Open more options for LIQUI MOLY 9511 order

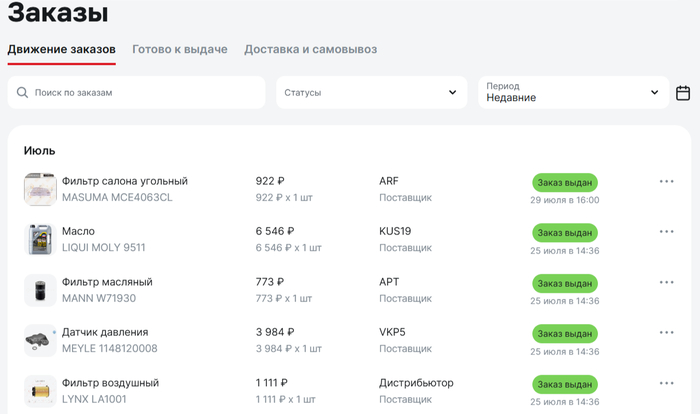click(x=667, y=232)
